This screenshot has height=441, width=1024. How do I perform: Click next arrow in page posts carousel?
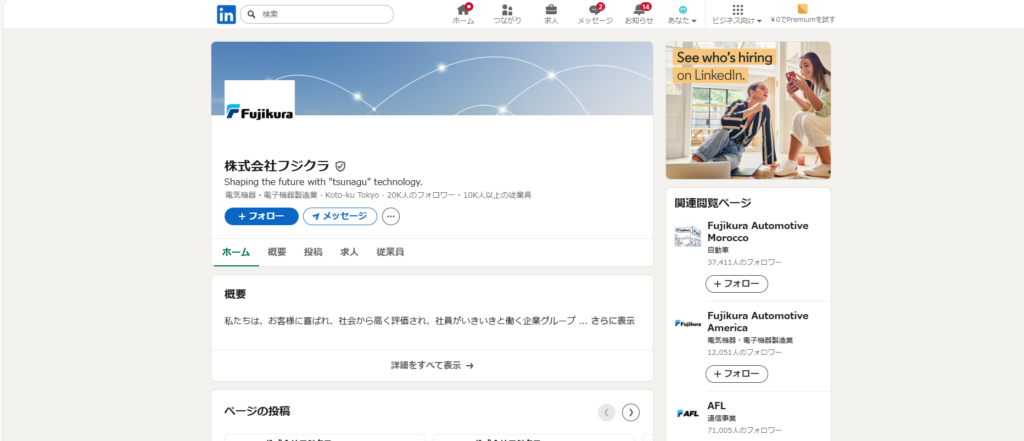[x=631, y=412]
